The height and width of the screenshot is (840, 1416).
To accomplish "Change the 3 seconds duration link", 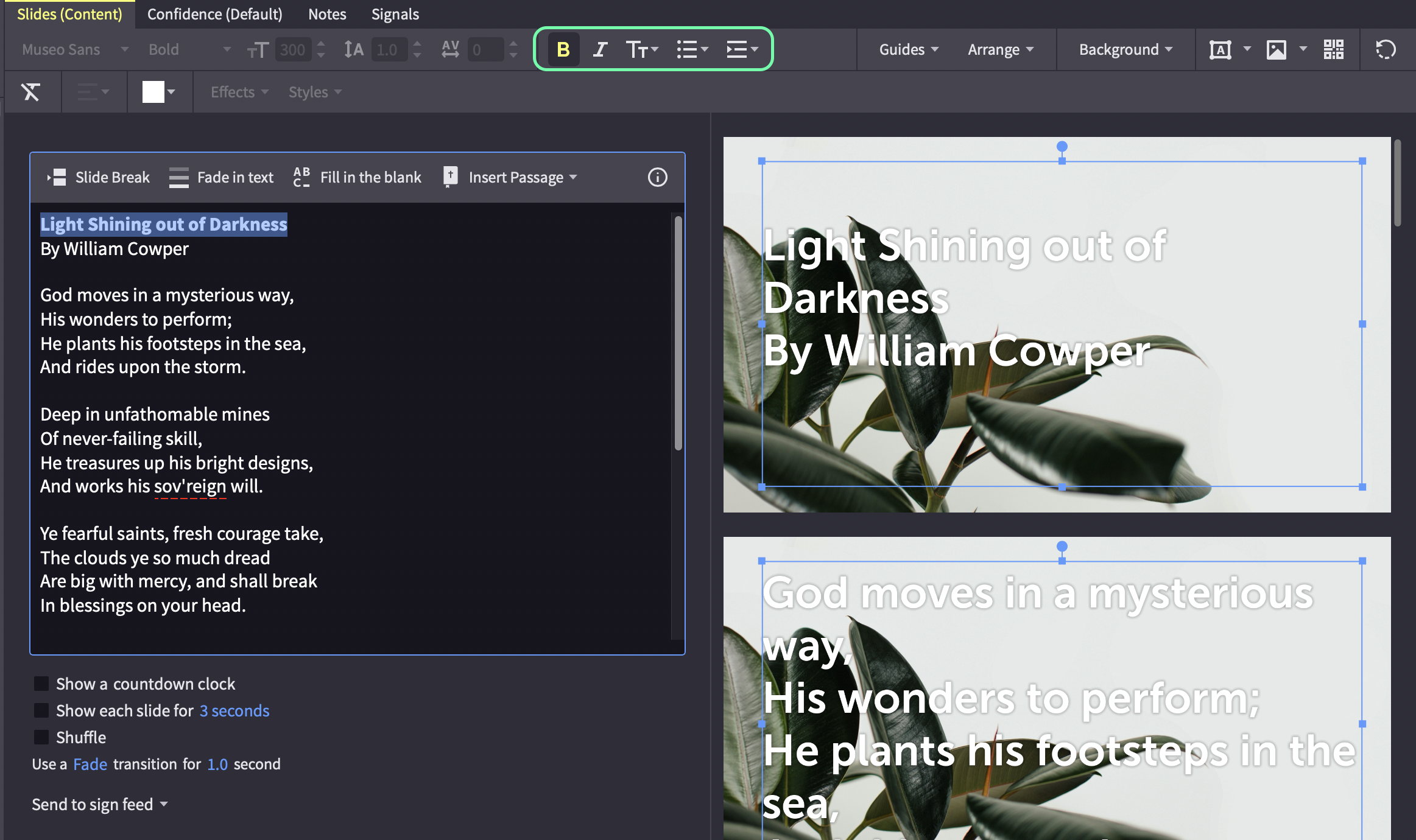I will click(234, 710).
